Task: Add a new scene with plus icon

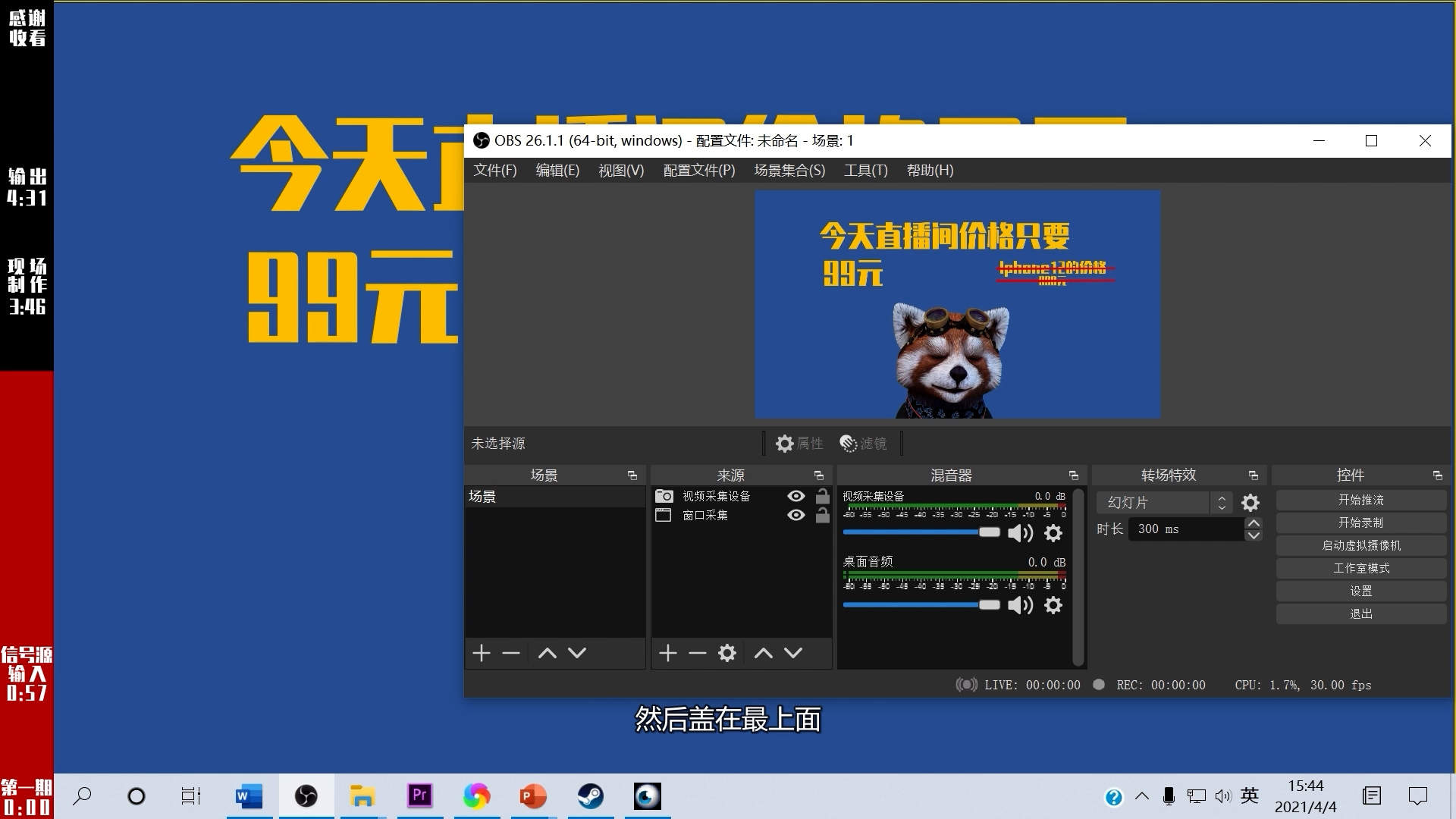Action: 482,653
